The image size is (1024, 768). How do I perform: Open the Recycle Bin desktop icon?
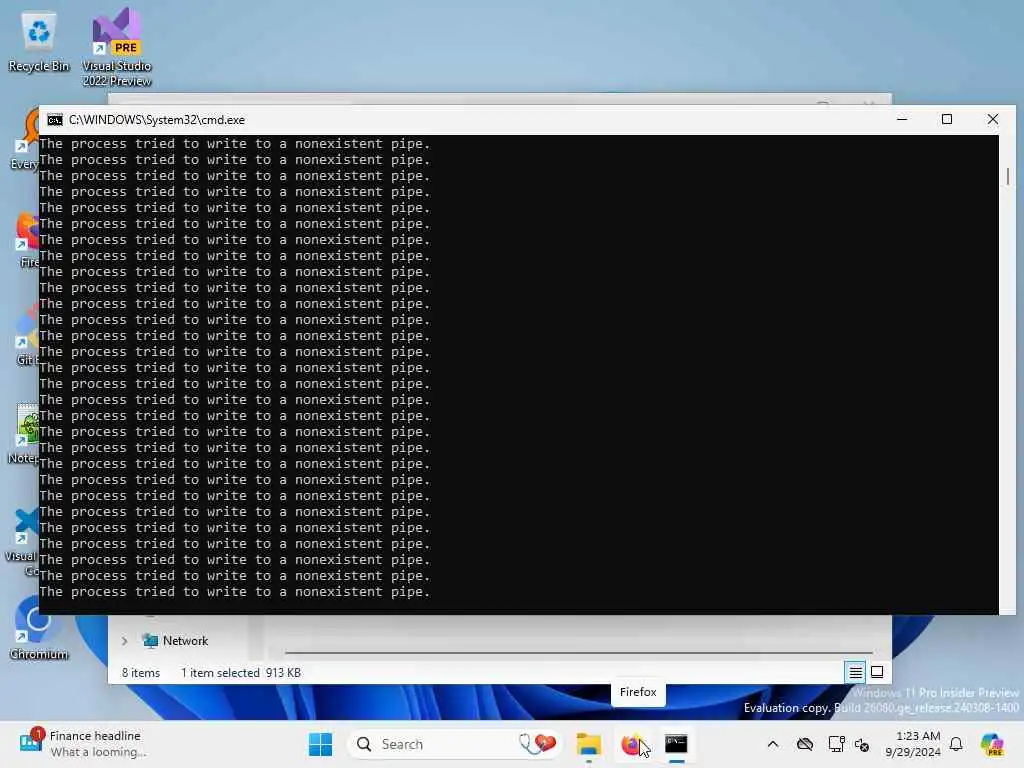tap(39, 42)
